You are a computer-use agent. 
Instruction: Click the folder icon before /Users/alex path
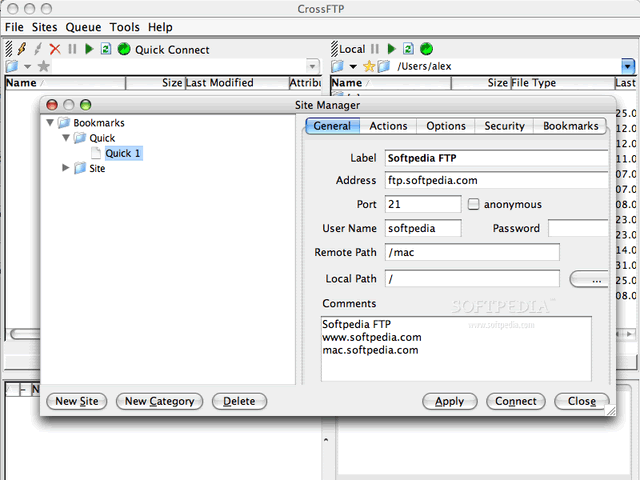click(383, 66)
